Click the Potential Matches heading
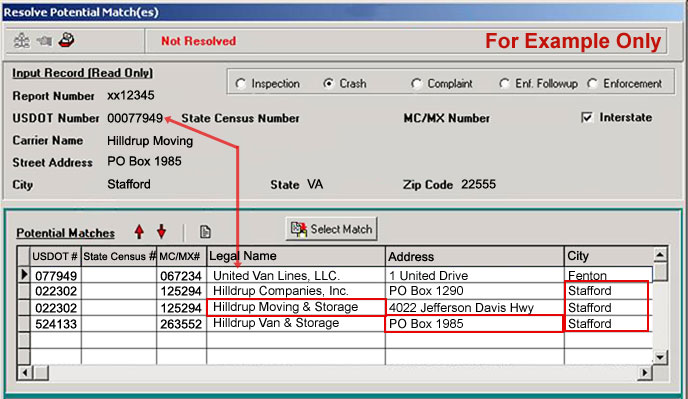Viewport: 688px width, 399px height. [x=65, y=233]
